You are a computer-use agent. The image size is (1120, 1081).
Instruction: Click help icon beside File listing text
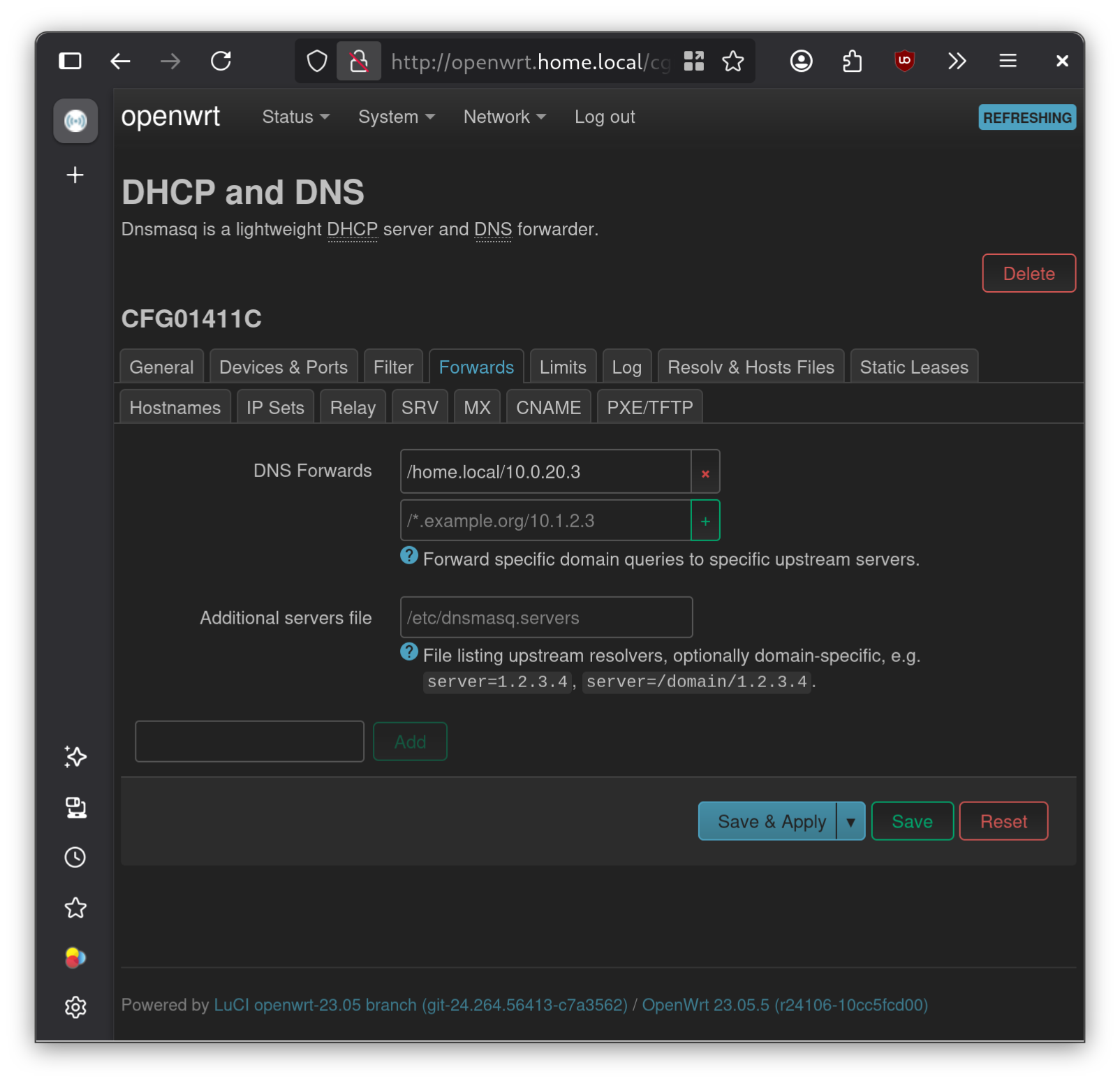[409, 652]
